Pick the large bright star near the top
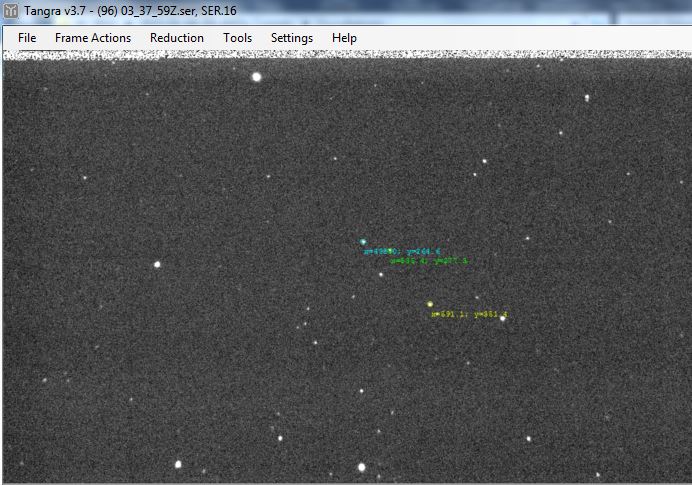Screen dimensions: 692x485 pyautogui.click(x=257, y=76)
